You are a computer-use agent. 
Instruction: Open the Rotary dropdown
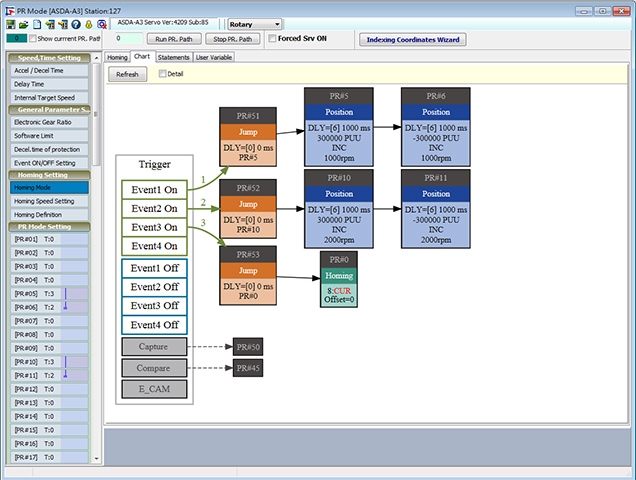(x=254, y=24)
